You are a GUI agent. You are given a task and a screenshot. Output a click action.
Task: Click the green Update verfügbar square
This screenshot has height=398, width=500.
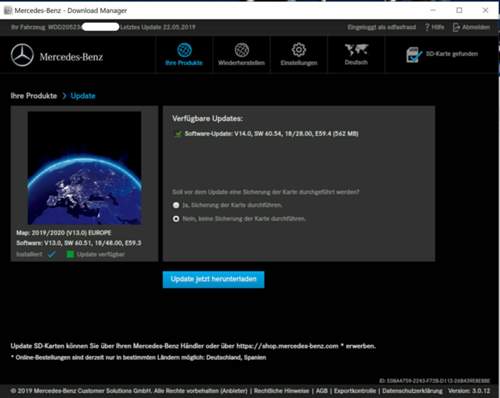[x=70, y=254]
